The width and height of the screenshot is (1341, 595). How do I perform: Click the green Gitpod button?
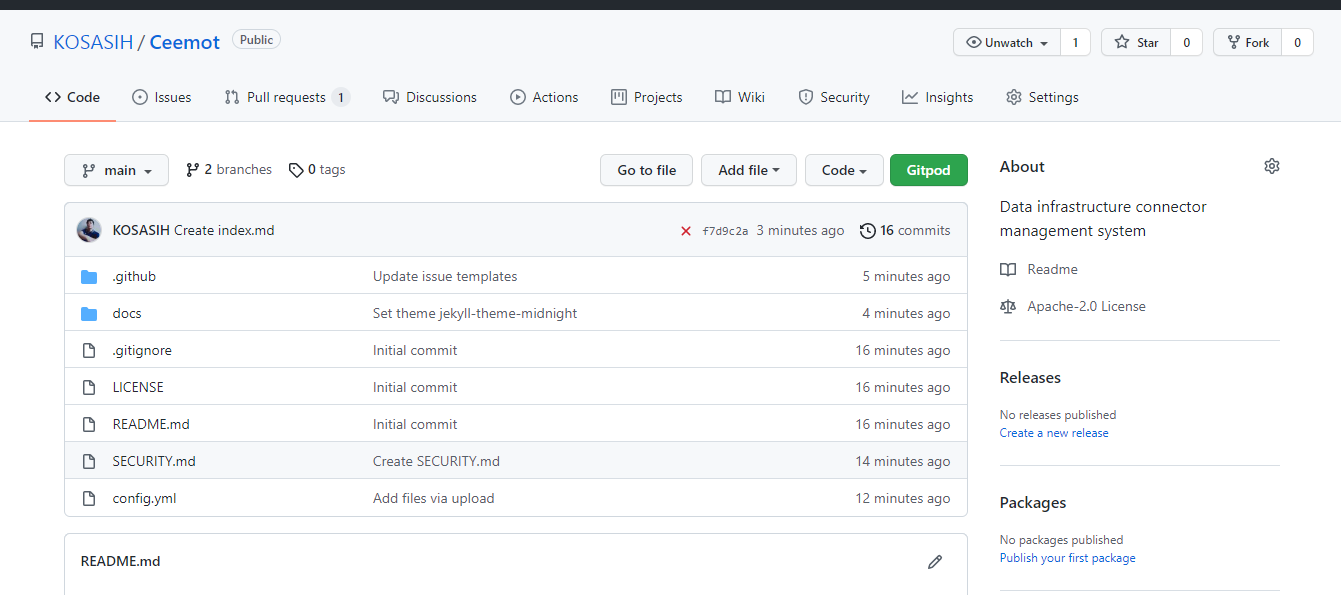pyautogui.click(x=929, y=170)
